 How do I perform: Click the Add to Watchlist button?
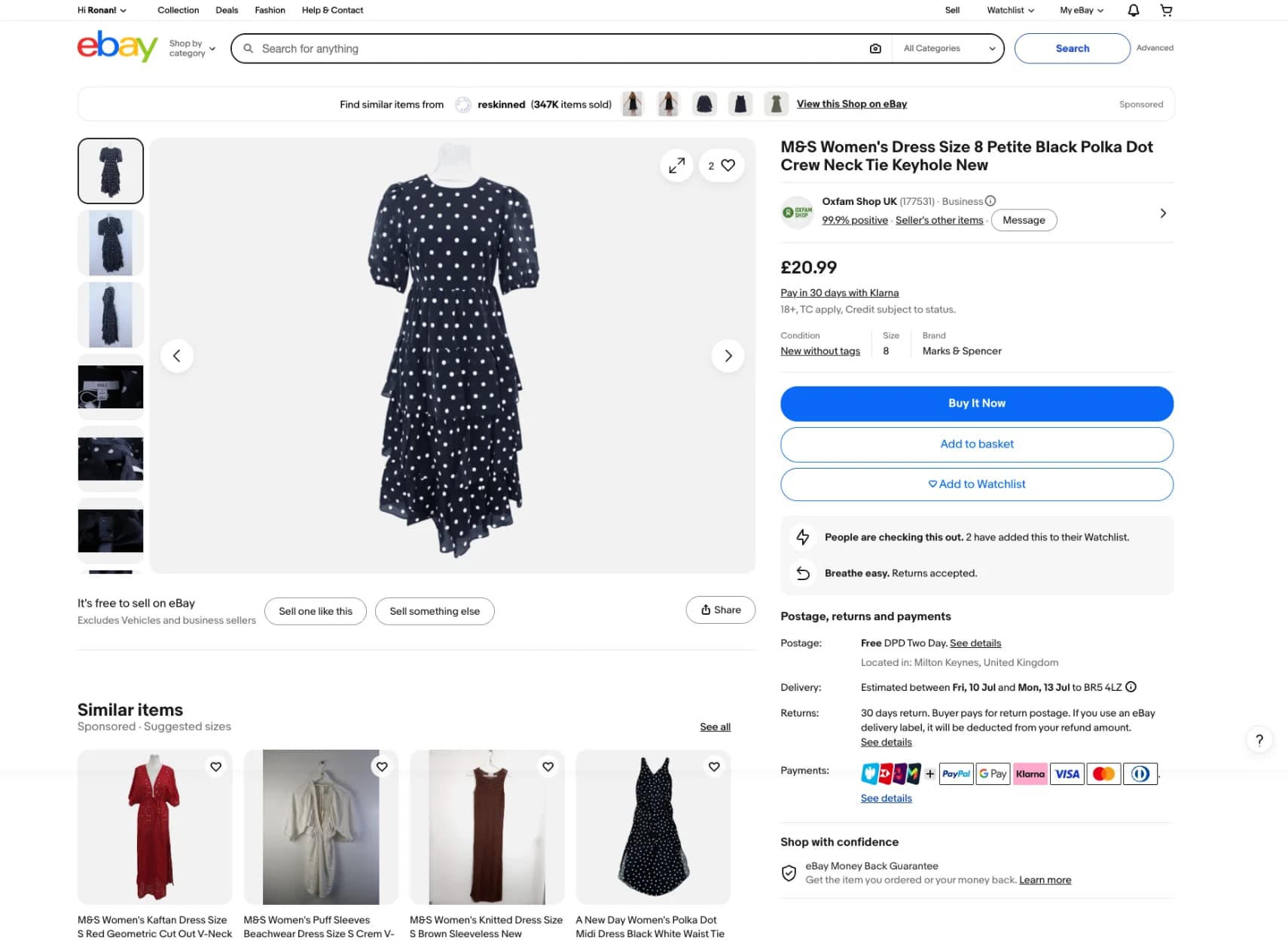pos(977,484)
